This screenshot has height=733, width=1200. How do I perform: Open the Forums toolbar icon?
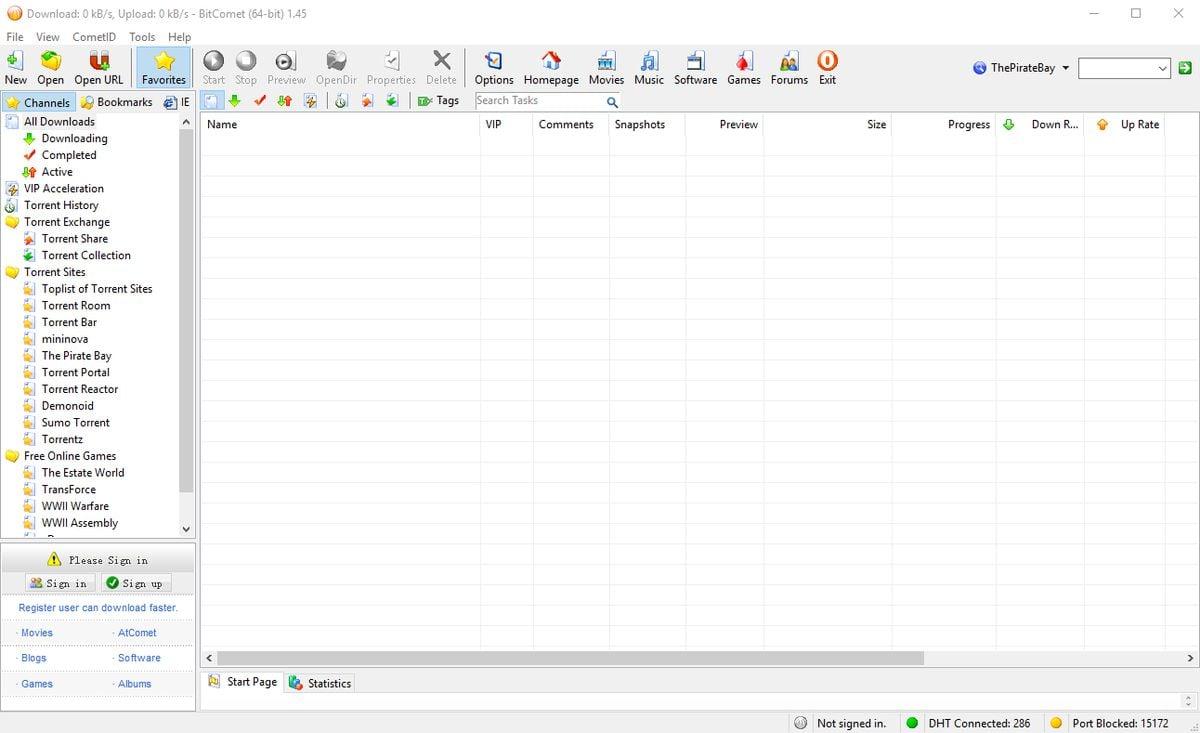(x=789, y=68)
